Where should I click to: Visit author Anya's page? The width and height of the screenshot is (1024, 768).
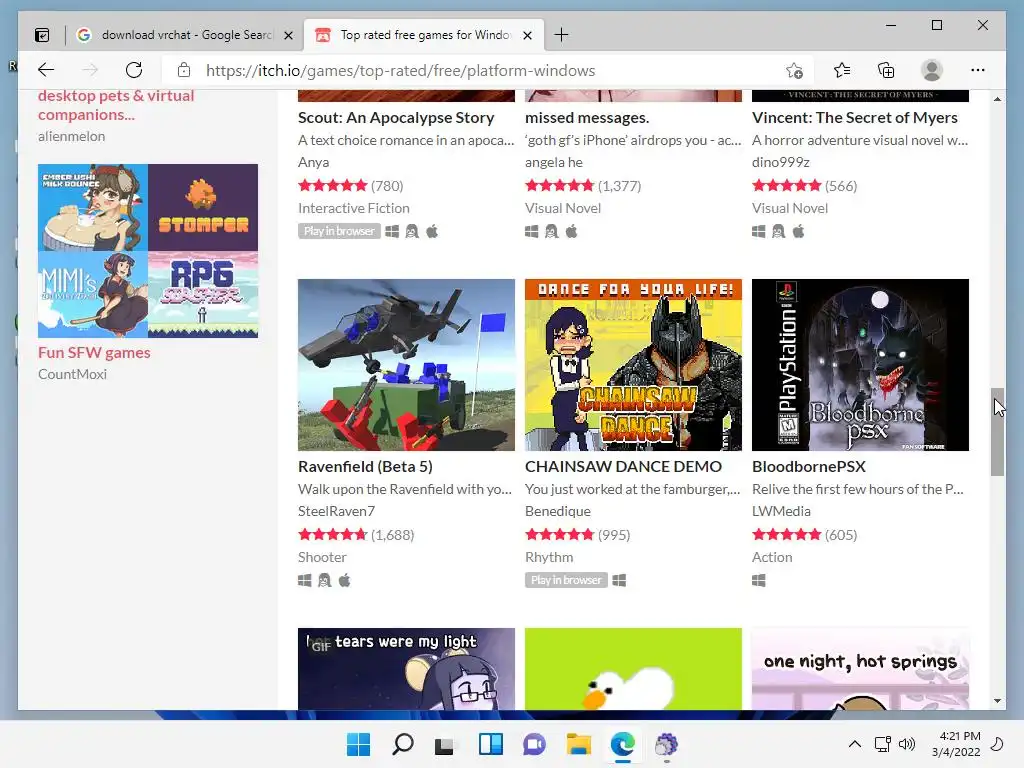[313, 162]
